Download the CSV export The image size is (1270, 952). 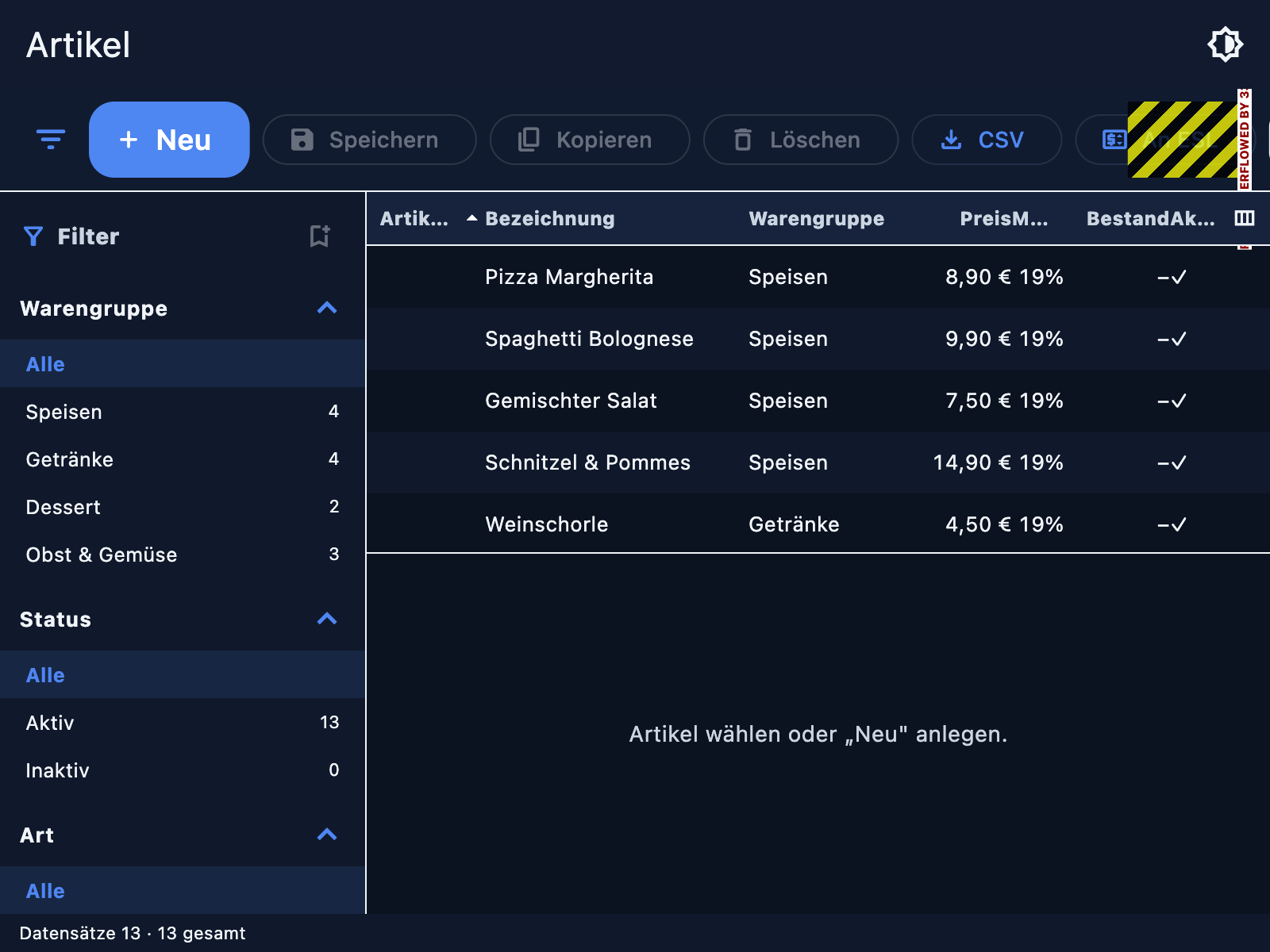987,140
